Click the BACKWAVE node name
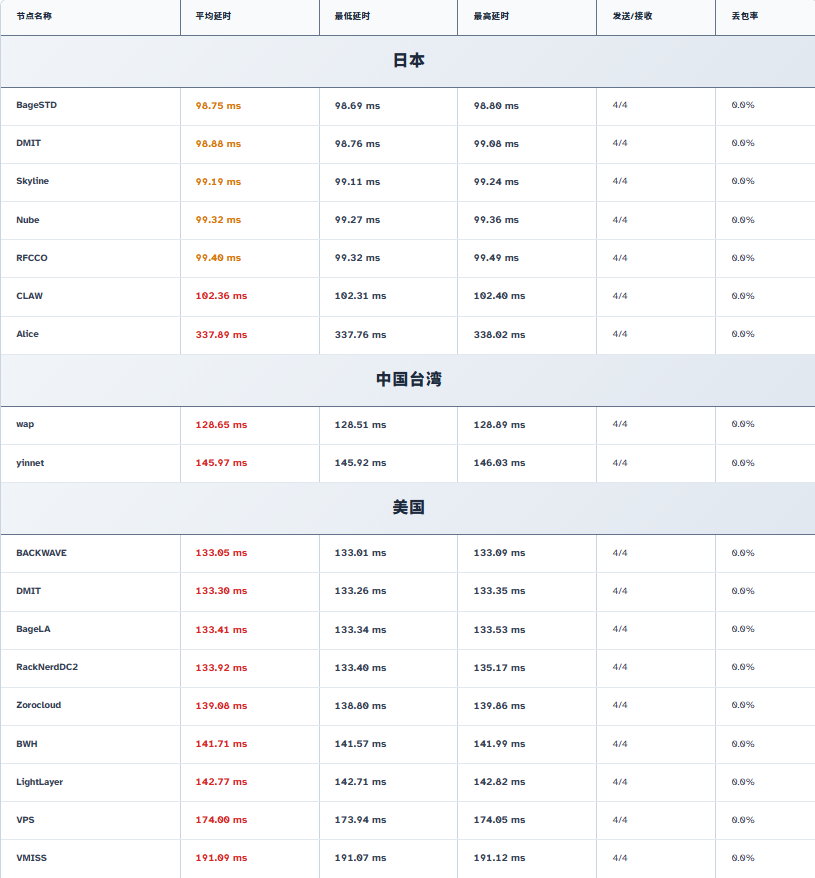This screenshot has width=815, height=878. click(41, 553)
